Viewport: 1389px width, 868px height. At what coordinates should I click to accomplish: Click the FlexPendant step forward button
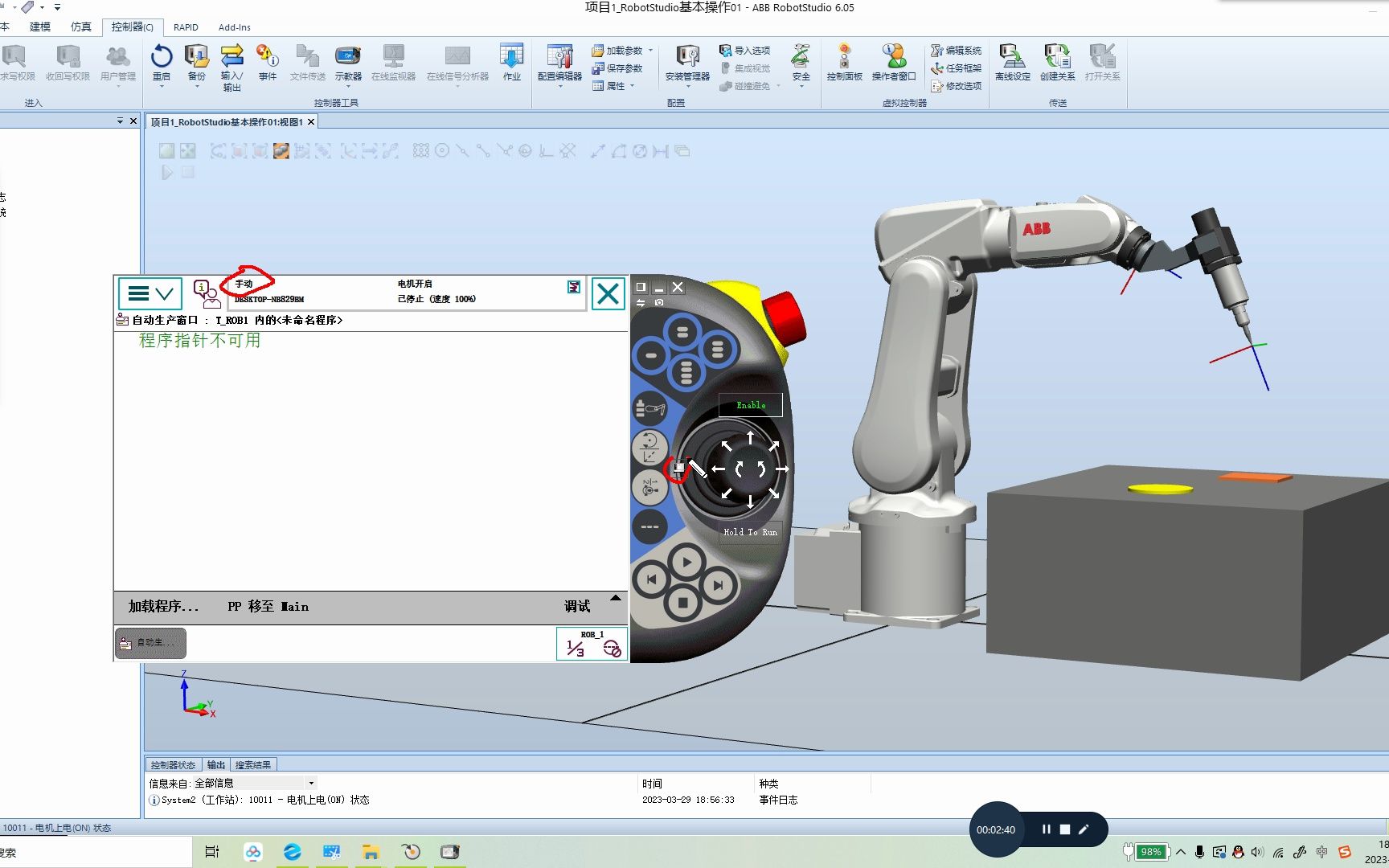tap(718, 586)
